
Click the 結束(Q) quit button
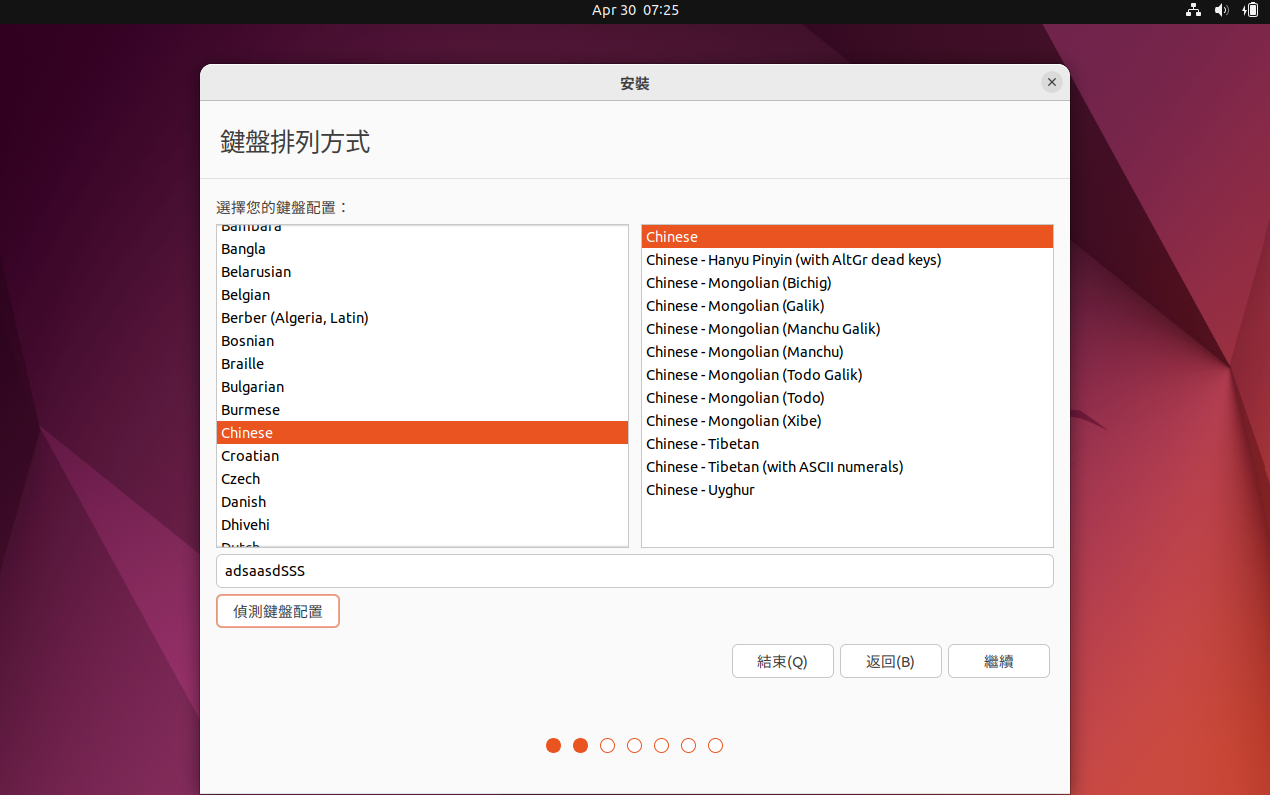(783, 661)
